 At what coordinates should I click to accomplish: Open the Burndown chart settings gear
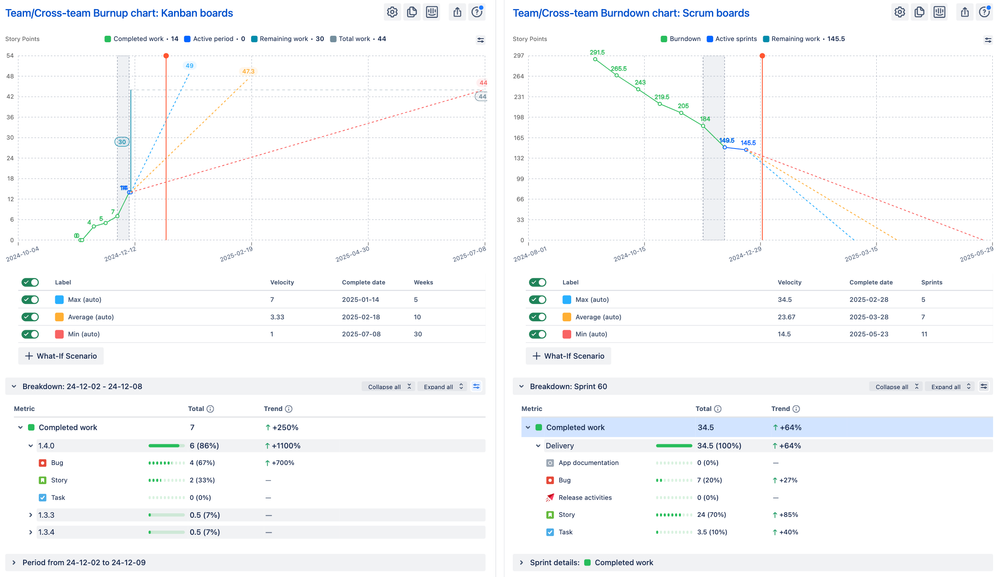(899, 12)
